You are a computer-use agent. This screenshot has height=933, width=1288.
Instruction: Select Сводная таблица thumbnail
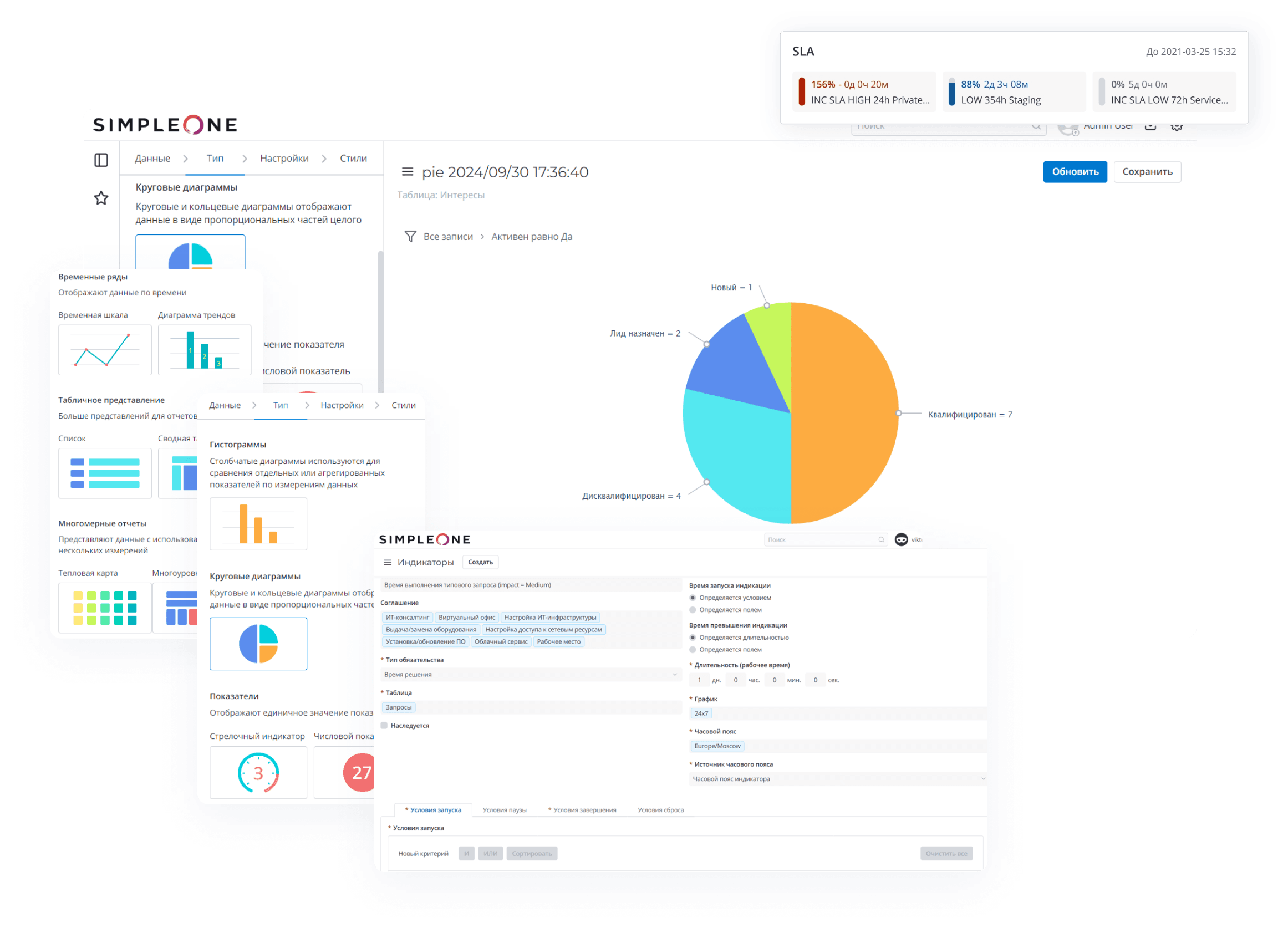pyautogui.click(x=178, y=473)
